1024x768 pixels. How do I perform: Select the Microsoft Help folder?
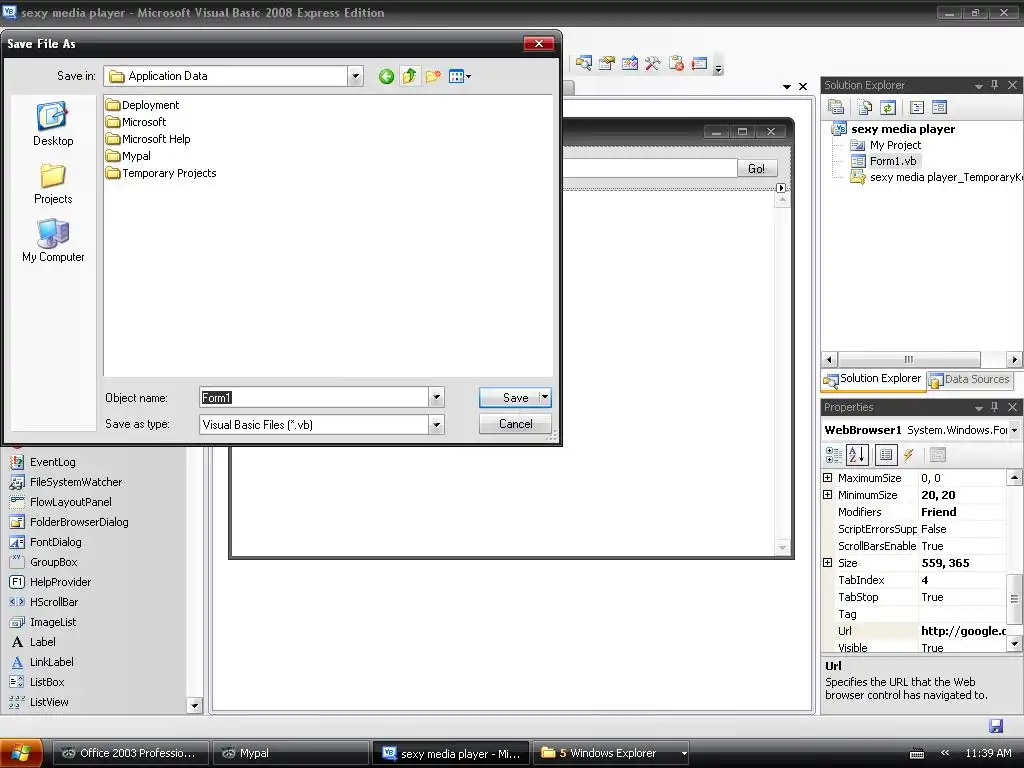tap(148, 138)
